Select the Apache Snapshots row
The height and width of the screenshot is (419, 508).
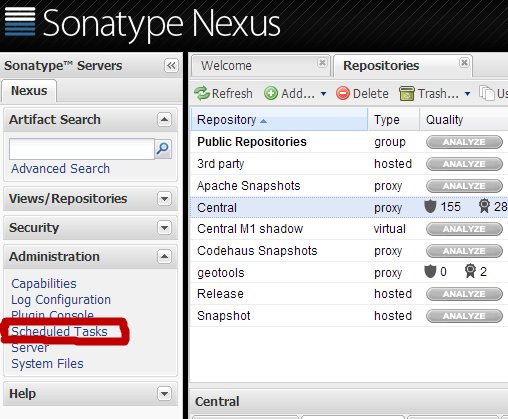(x=349, y=186)
